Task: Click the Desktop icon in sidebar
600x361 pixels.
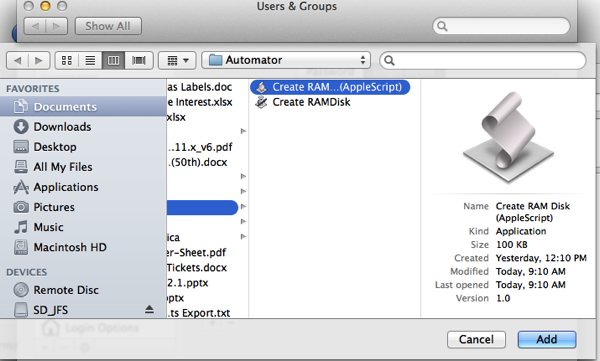Action: coord(21,147)
